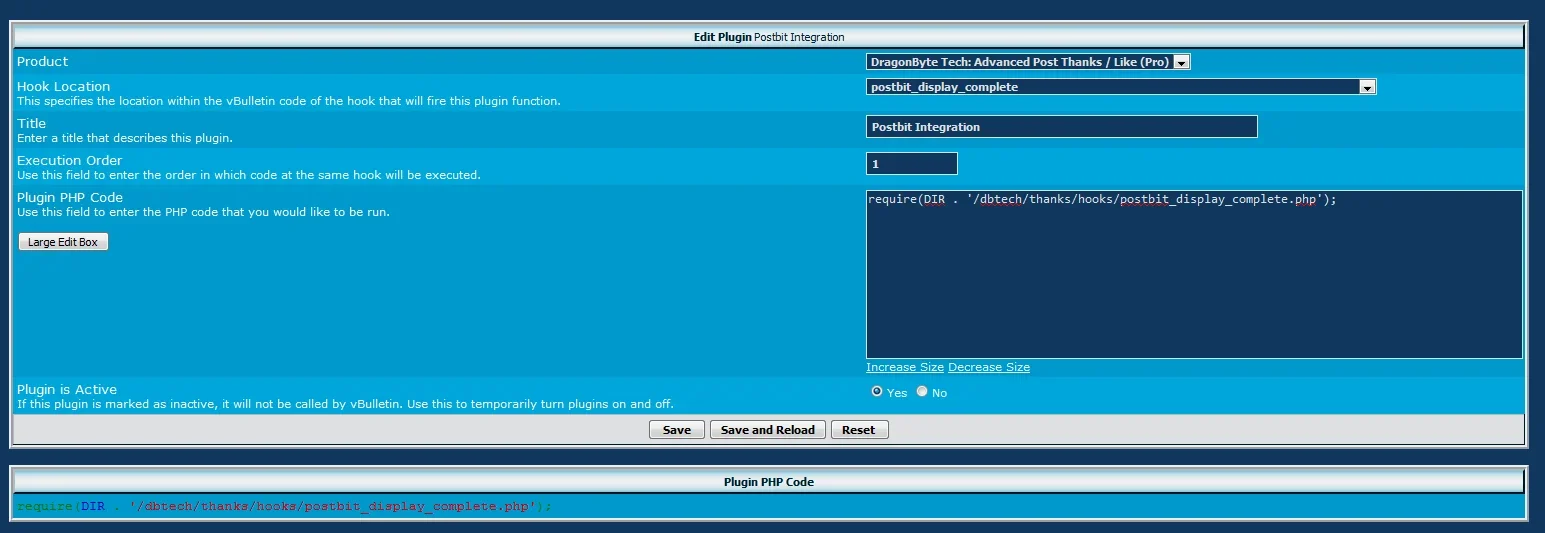Click the Edit Plugin Postbit Integration header
Screen dimensions: 1545x533
click(769, 37)
